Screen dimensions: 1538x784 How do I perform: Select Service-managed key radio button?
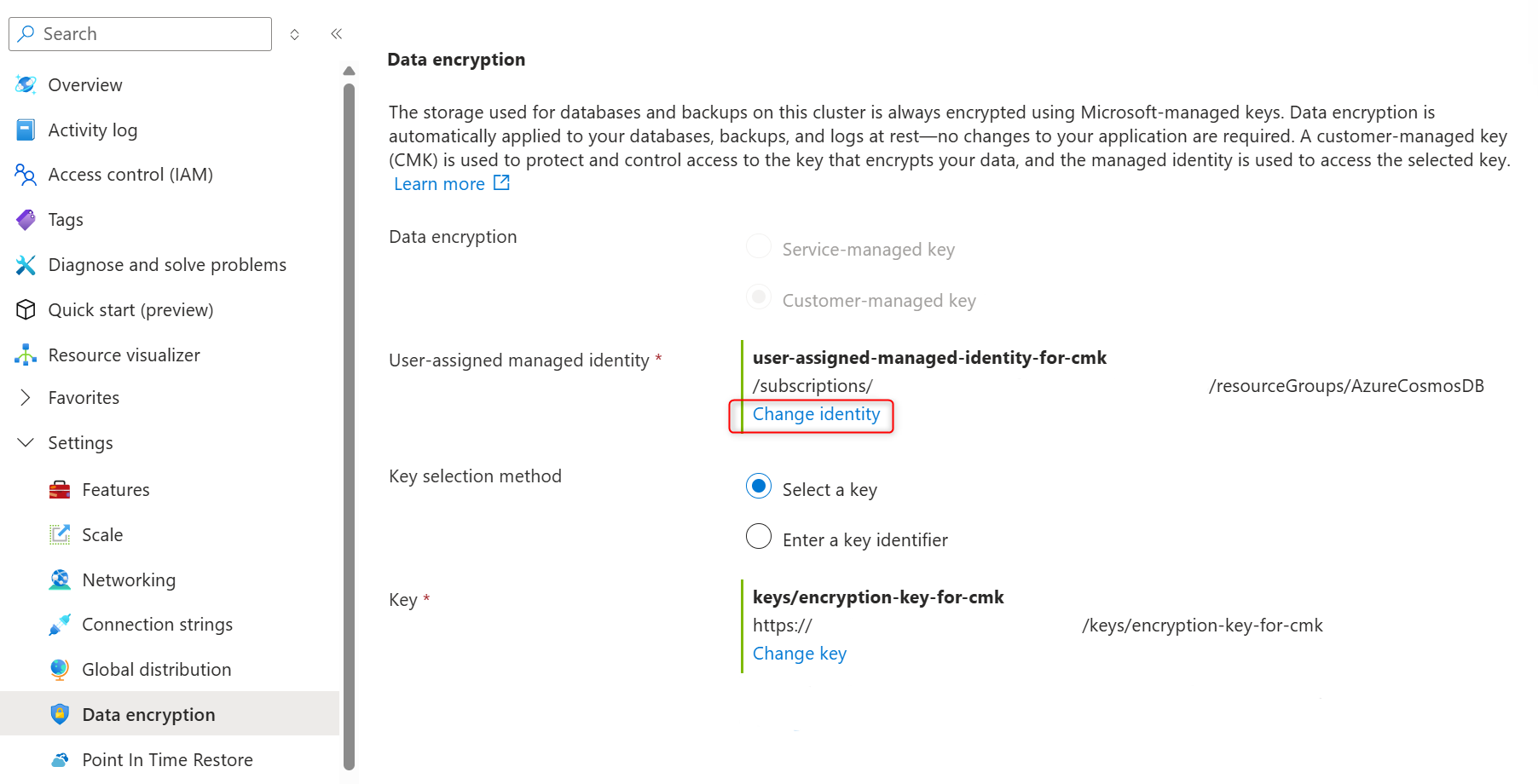pos(759,246)
